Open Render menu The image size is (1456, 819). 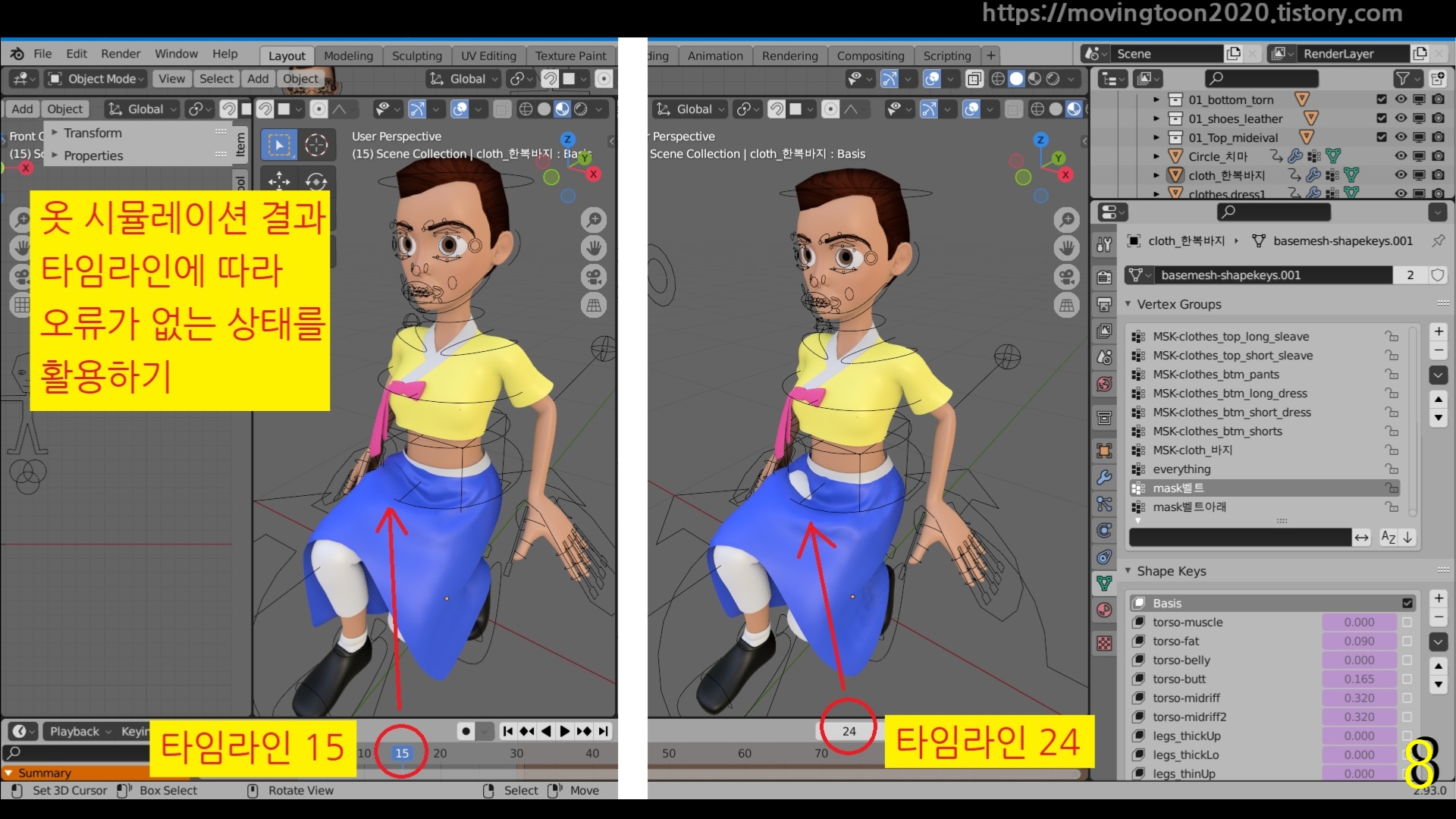click(x=121, y=54)
